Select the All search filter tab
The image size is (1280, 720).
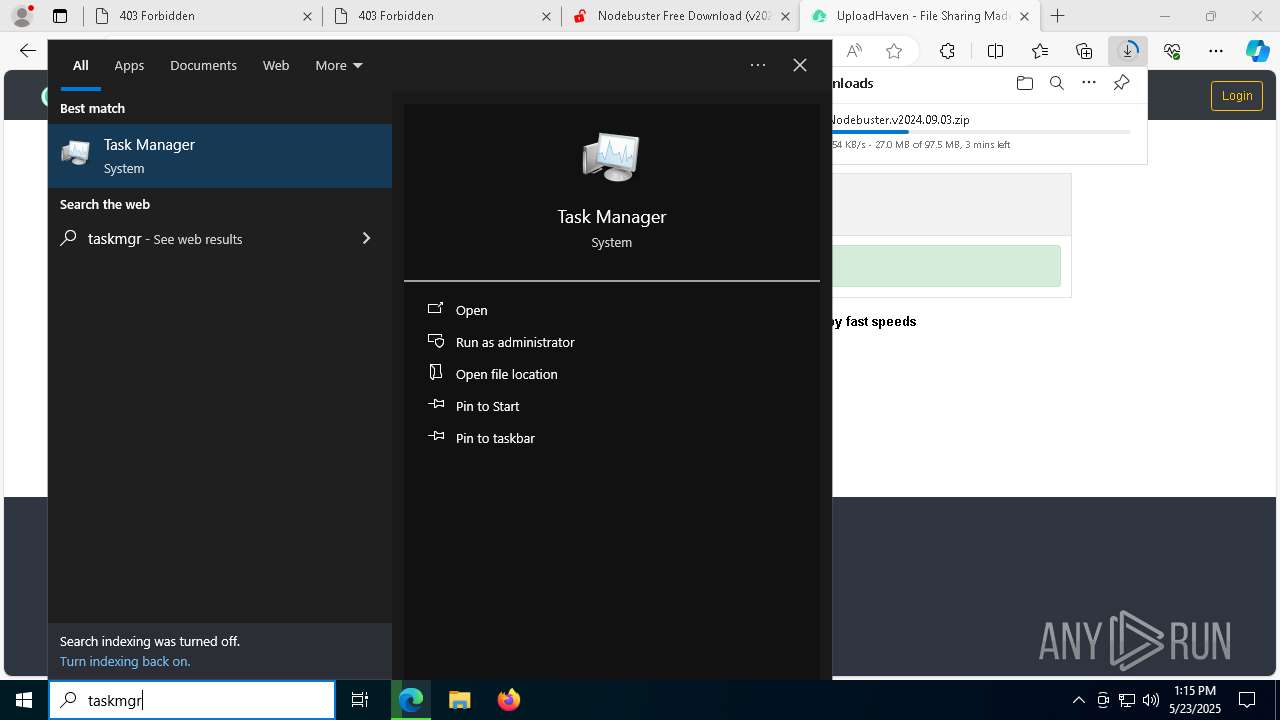(80, 65)
